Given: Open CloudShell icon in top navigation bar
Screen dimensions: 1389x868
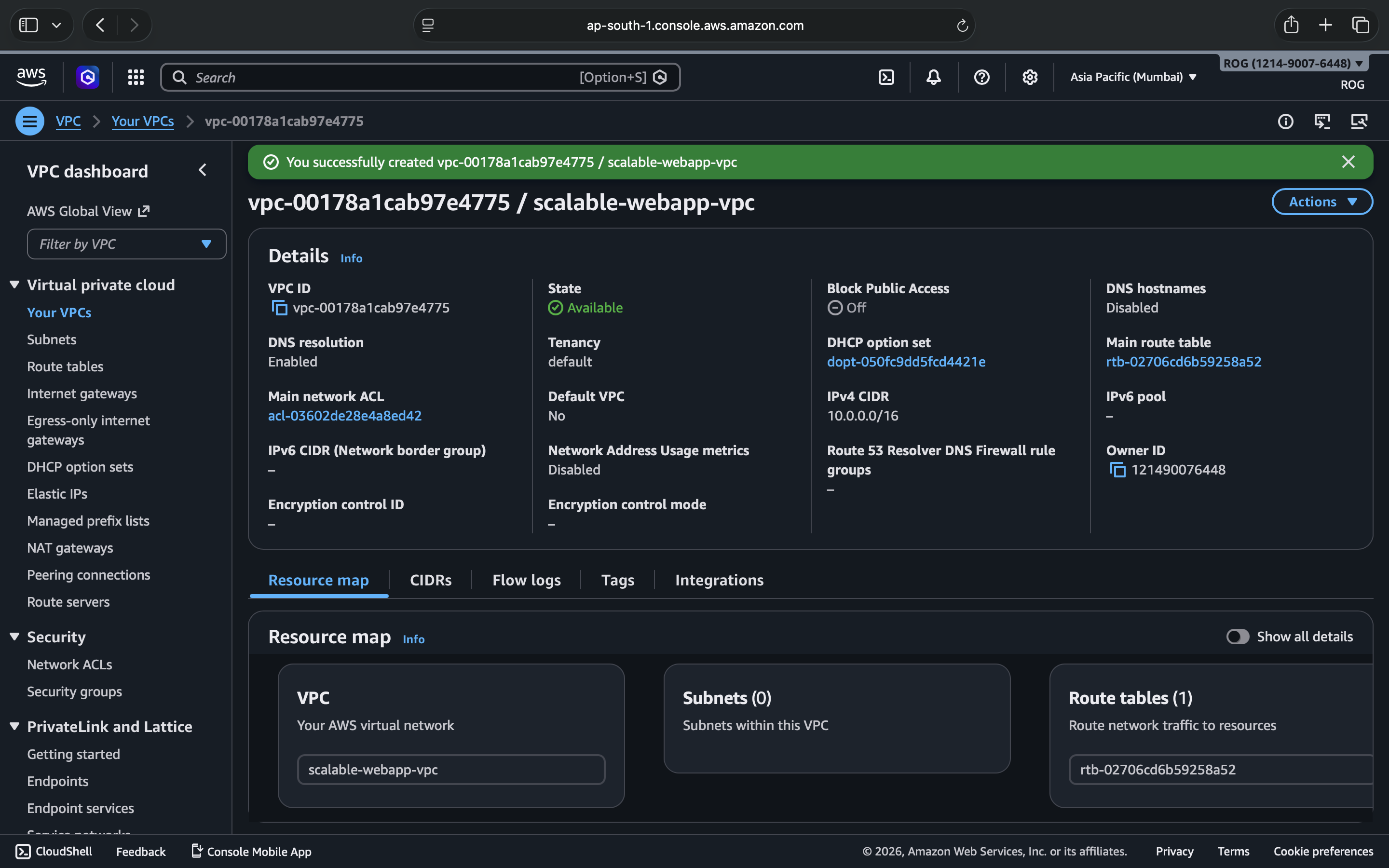Looking at the screenshot, I should (x=886, y=77).
